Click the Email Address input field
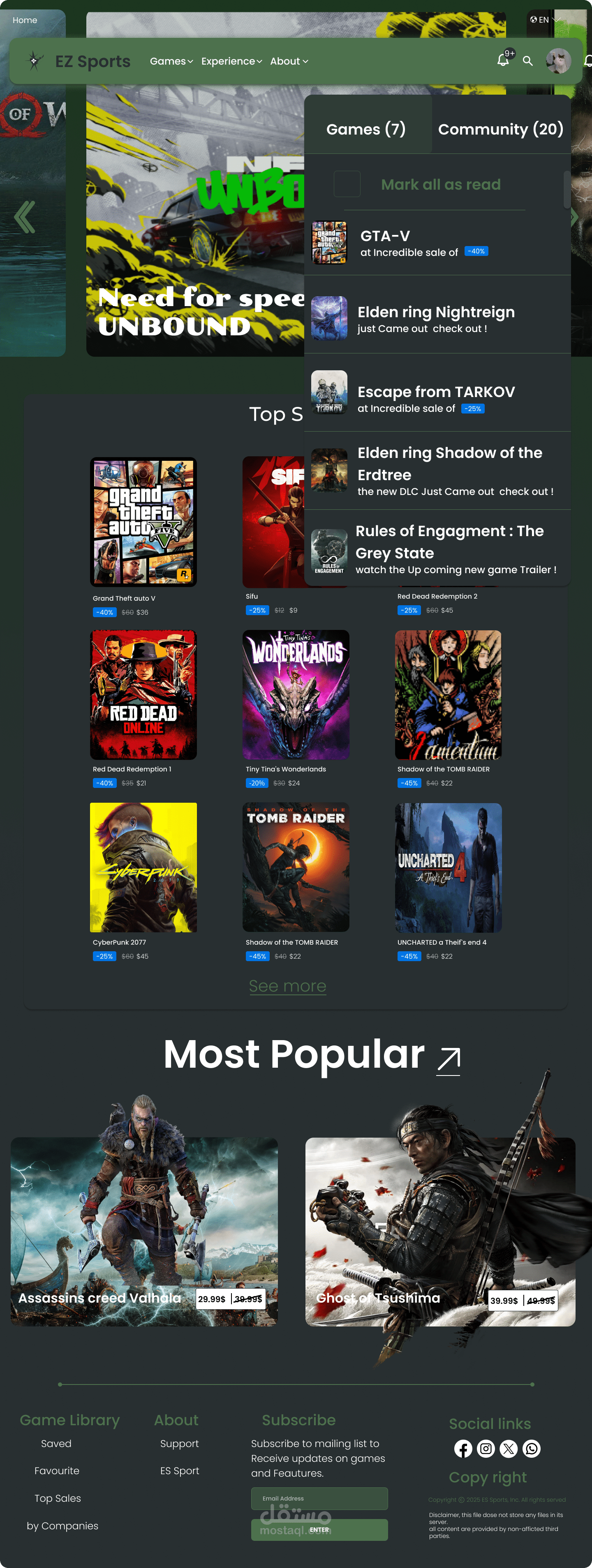Screen dimensions: 592x1568 coord(319,1498)
